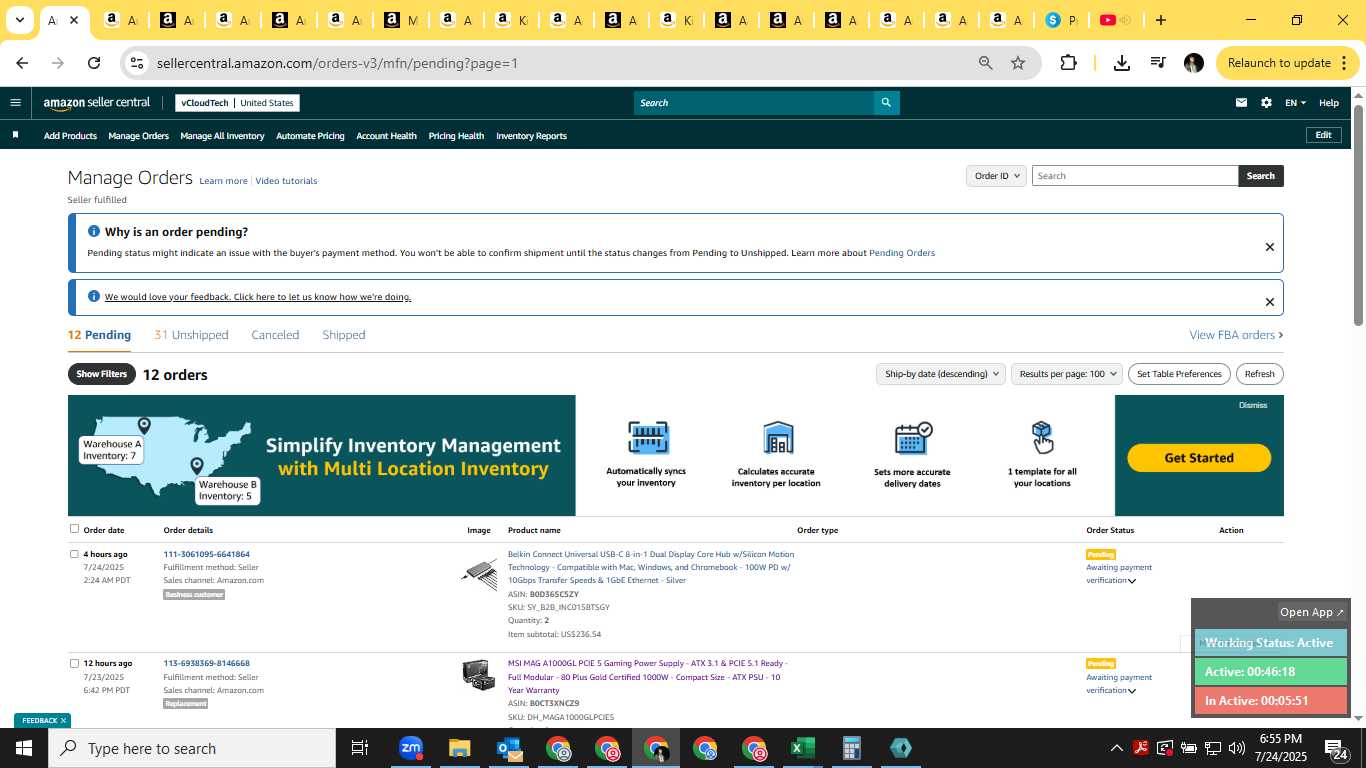
Task: Reload the page with browser refresh icon
Action: click(x=94, y=63)
